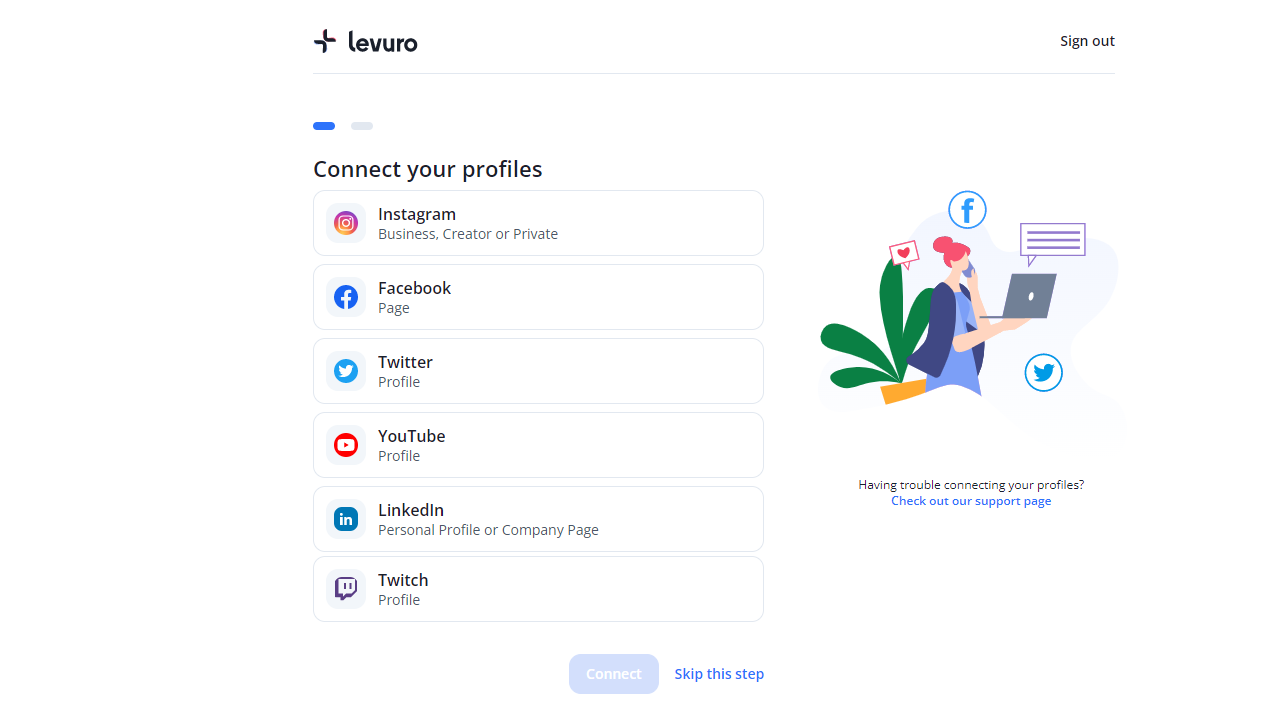Select the YouTube Profile option
The width and height of the screenshot is (1268, 722).
(x=538, y=445)
